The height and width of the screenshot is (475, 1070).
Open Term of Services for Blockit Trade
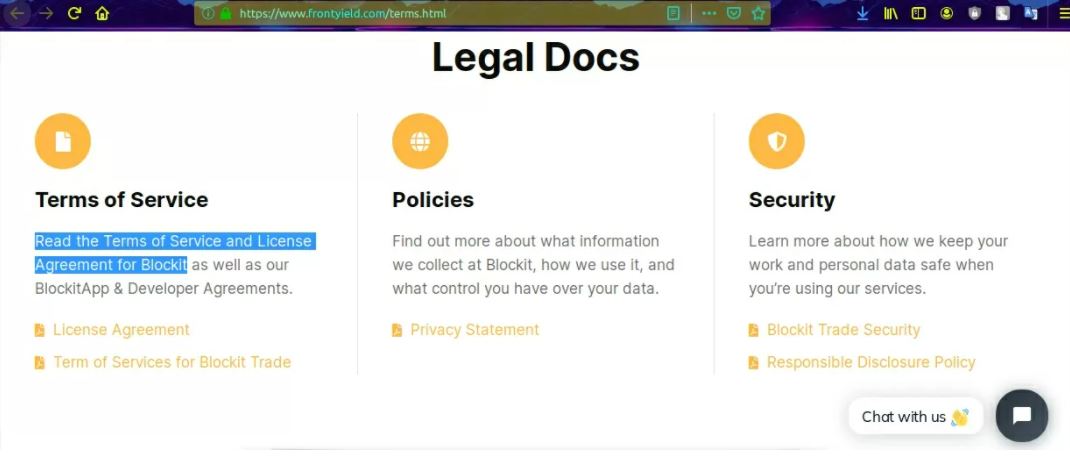click(172, 362)
